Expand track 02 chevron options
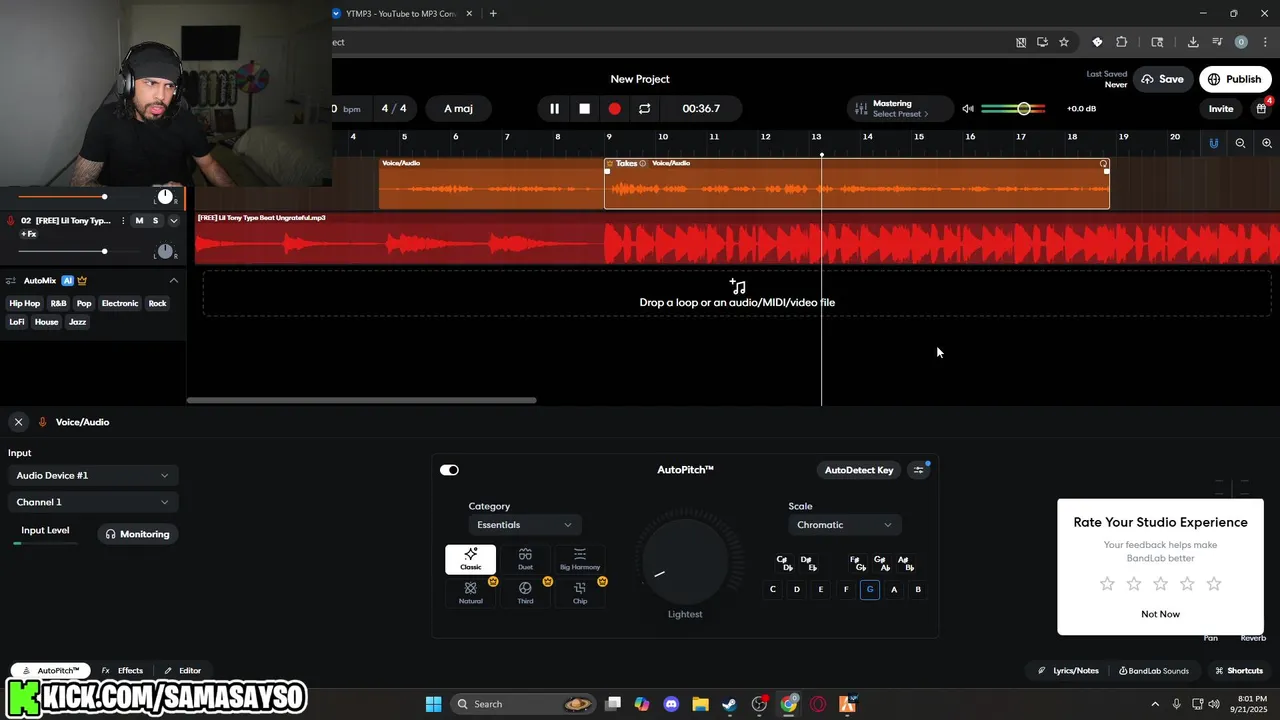The height and width of the screenshot is (720, 1280). pyautogui.click(x=174, y=220)
